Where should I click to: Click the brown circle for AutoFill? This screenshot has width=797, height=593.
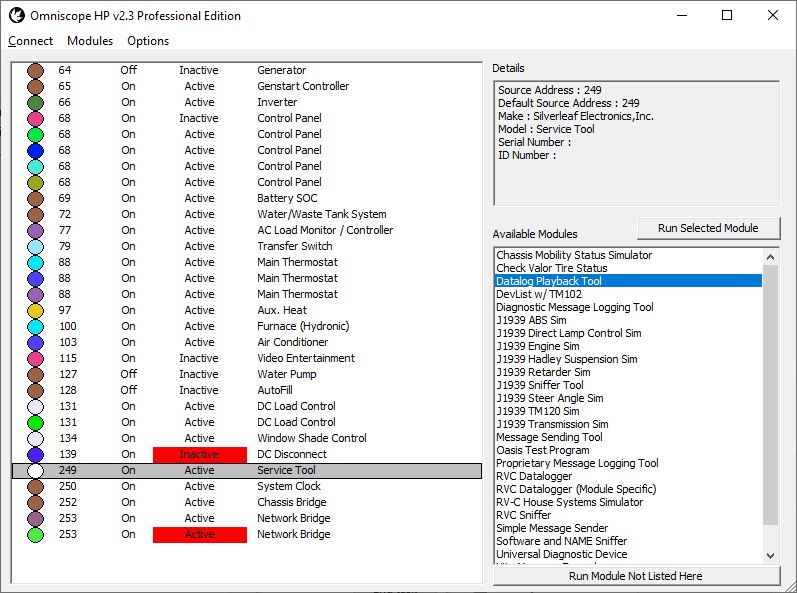click(x=36, y=391)
